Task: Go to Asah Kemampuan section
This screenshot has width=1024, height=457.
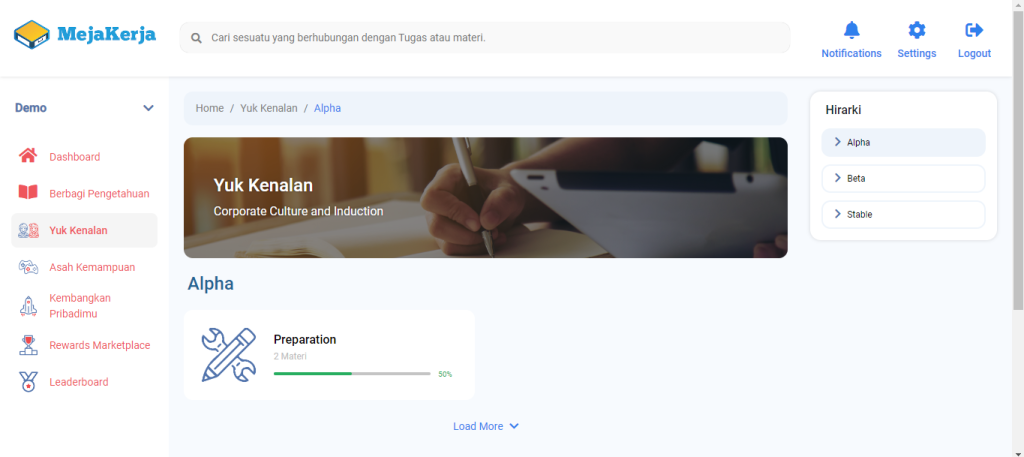Action: pyautogui.click(x=84, y=267)
